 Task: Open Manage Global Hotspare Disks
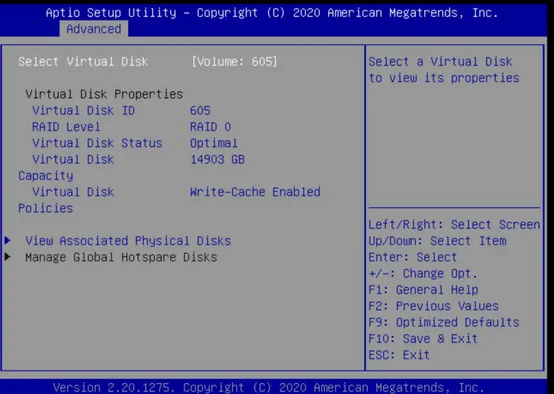(x=121, y=257)
